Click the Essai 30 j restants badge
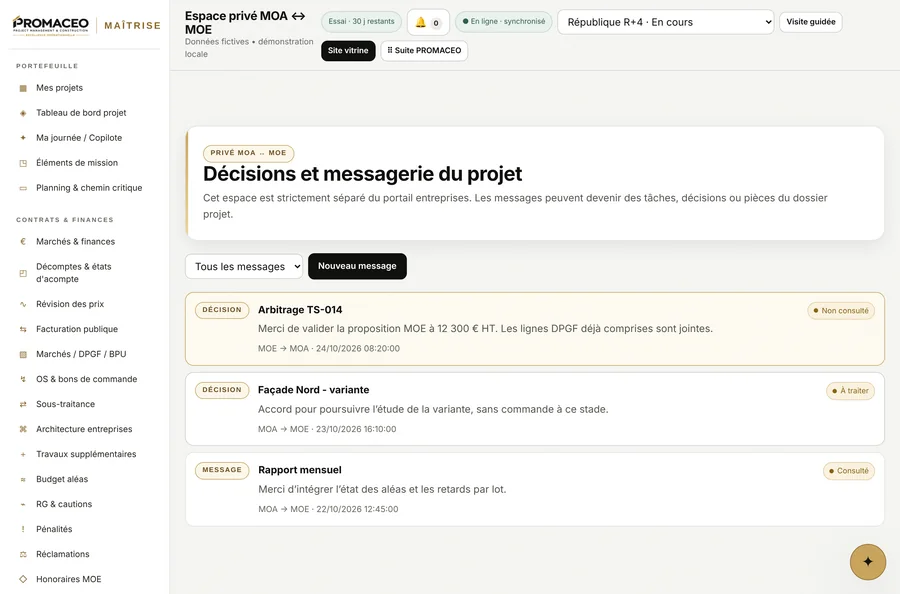 coord(361,22)
